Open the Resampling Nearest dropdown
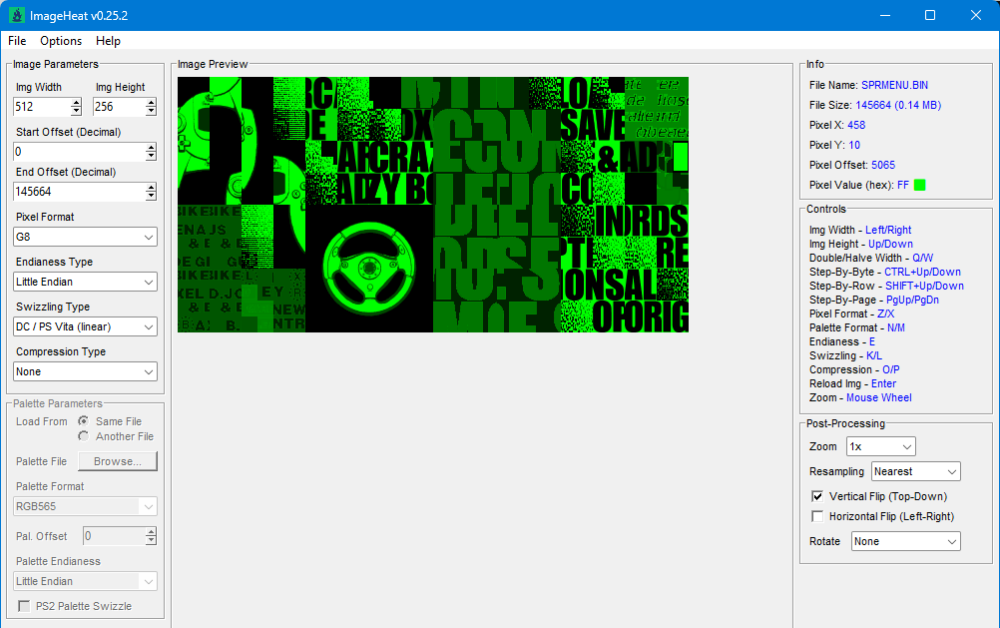 coord(915,471)
